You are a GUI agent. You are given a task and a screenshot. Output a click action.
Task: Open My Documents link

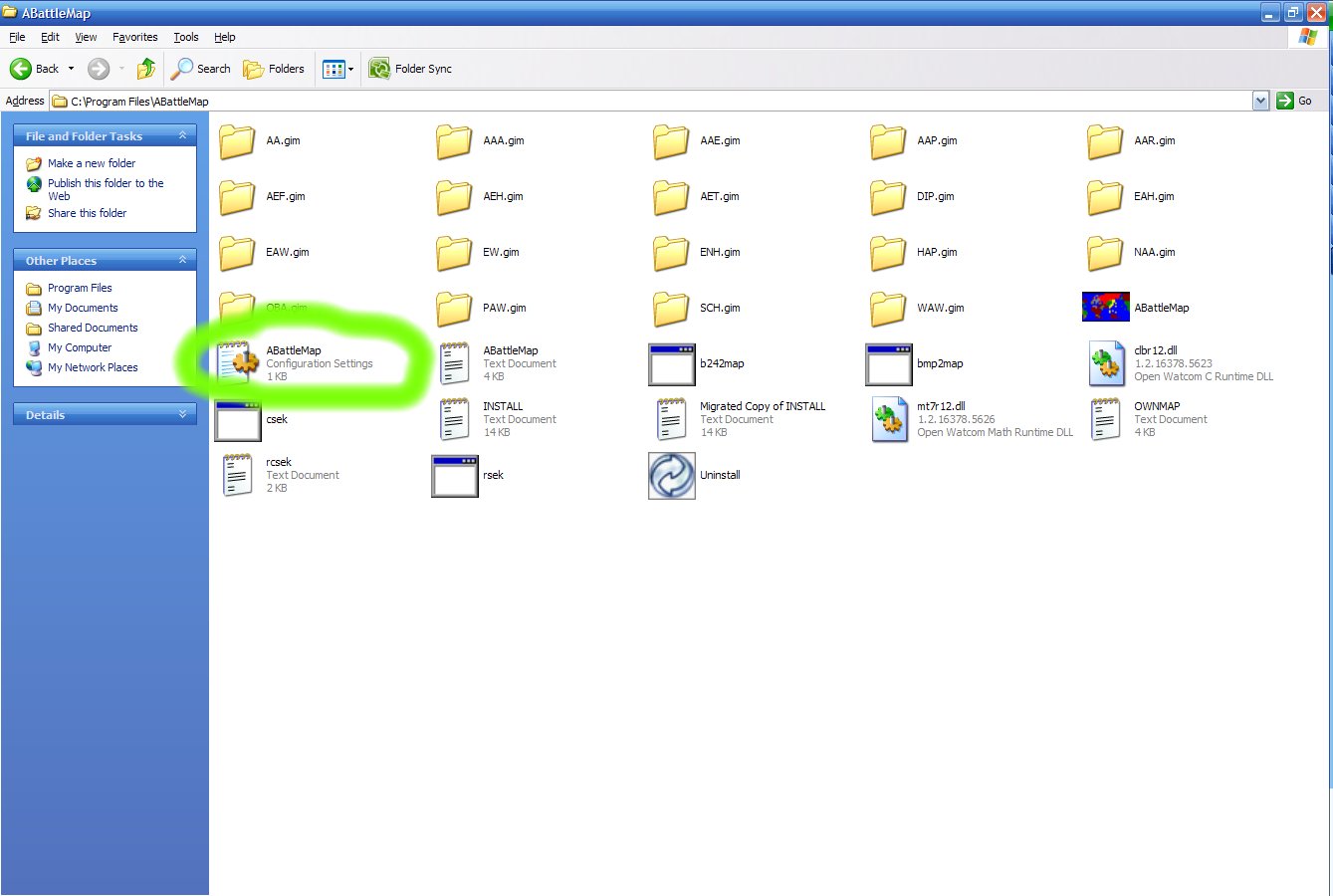tap(83, 308)
